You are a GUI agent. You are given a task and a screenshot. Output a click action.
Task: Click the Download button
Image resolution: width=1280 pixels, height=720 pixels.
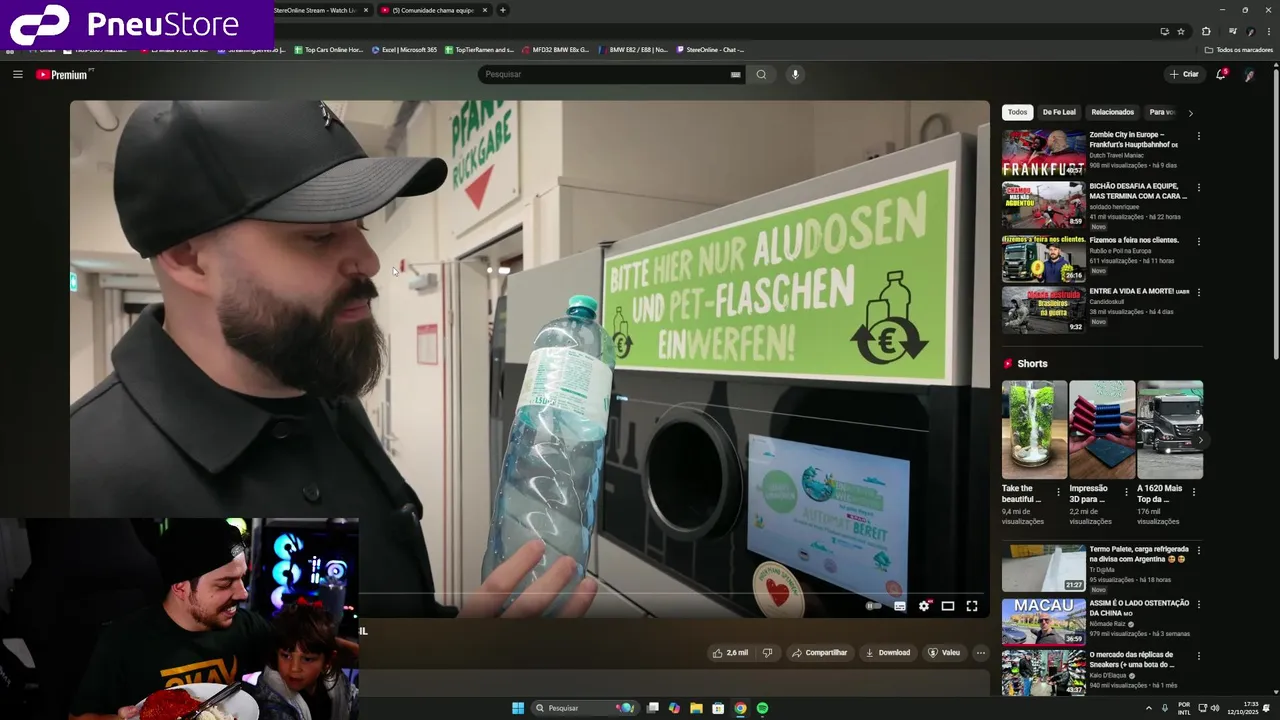pos(888,652)
